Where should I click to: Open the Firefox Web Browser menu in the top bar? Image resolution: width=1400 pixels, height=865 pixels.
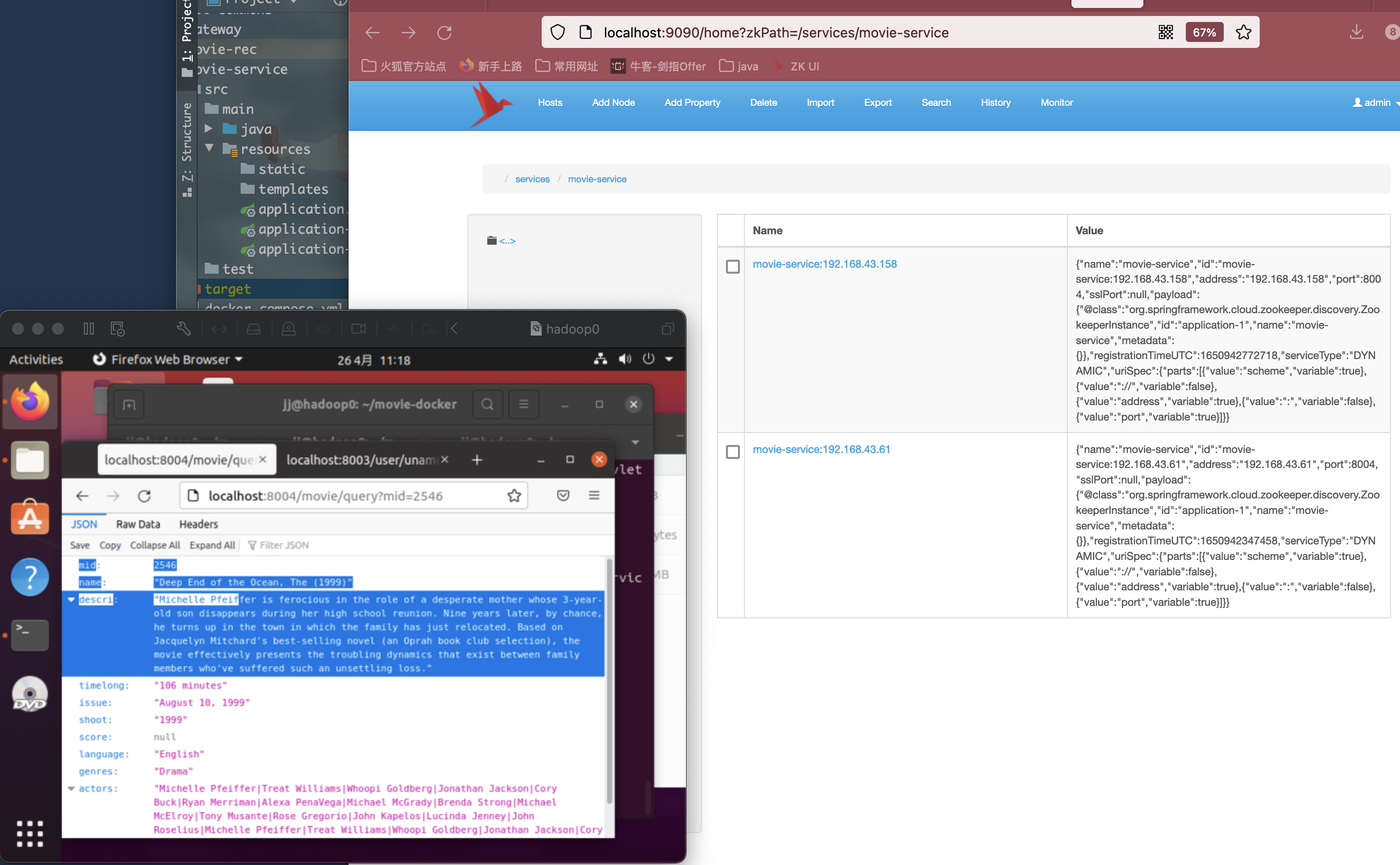tap(166, 359)
